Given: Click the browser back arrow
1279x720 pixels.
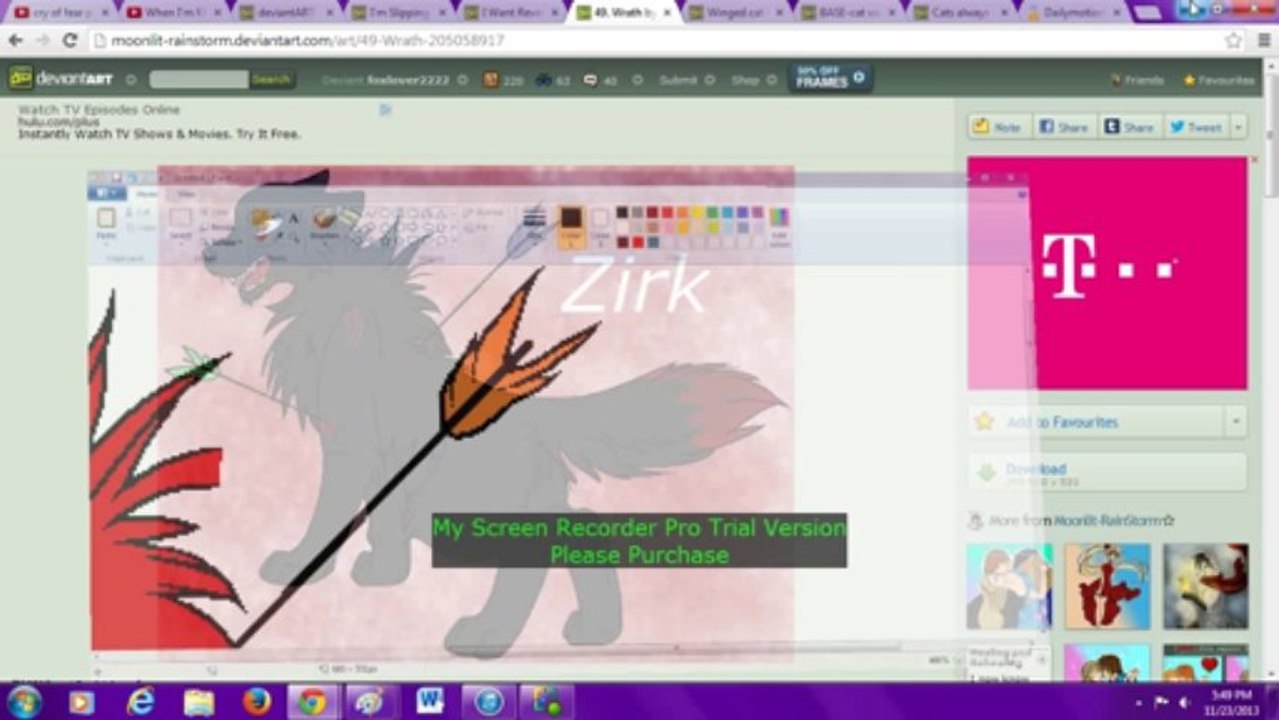Looking at the screenshot, I should click(x=16, y=41).
